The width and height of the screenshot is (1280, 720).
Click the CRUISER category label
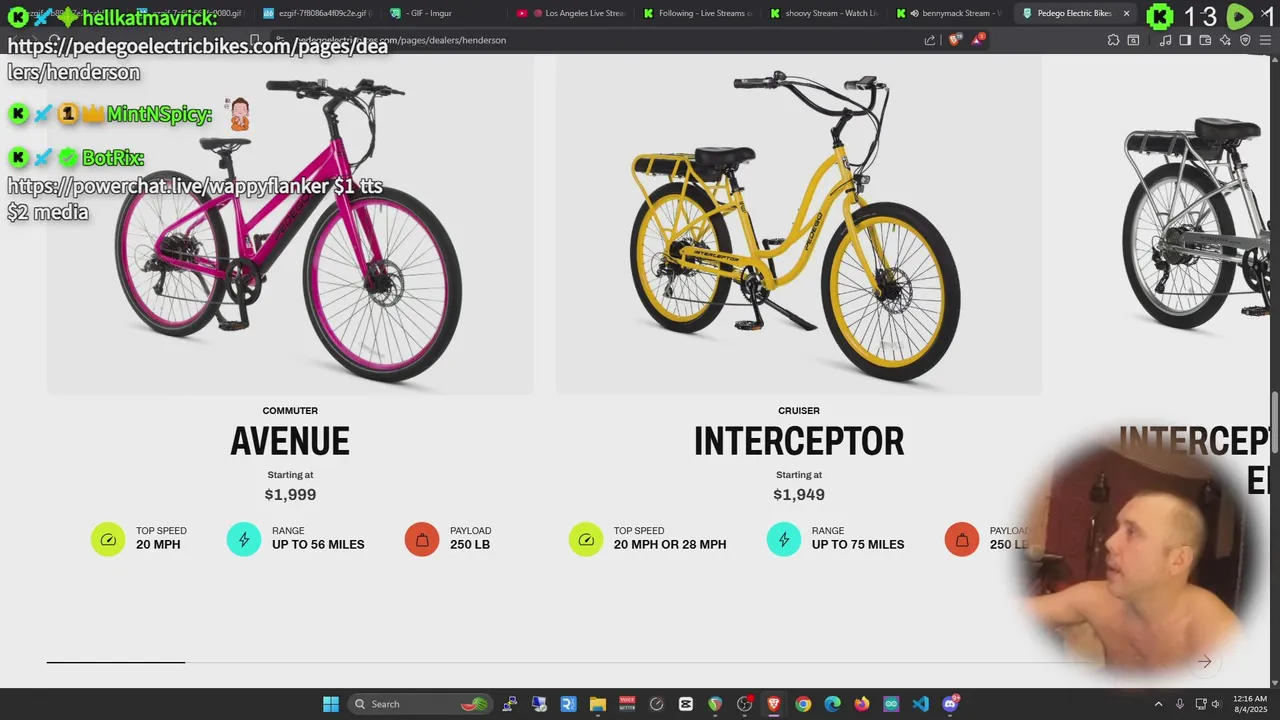pos(799,411)
